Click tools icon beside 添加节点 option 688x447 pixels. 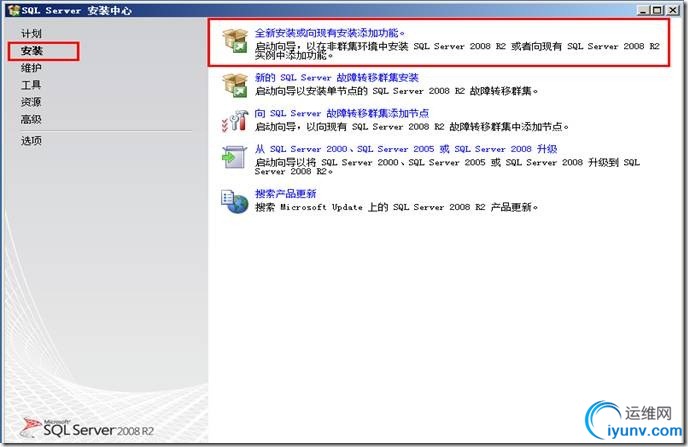coord(235,121)
